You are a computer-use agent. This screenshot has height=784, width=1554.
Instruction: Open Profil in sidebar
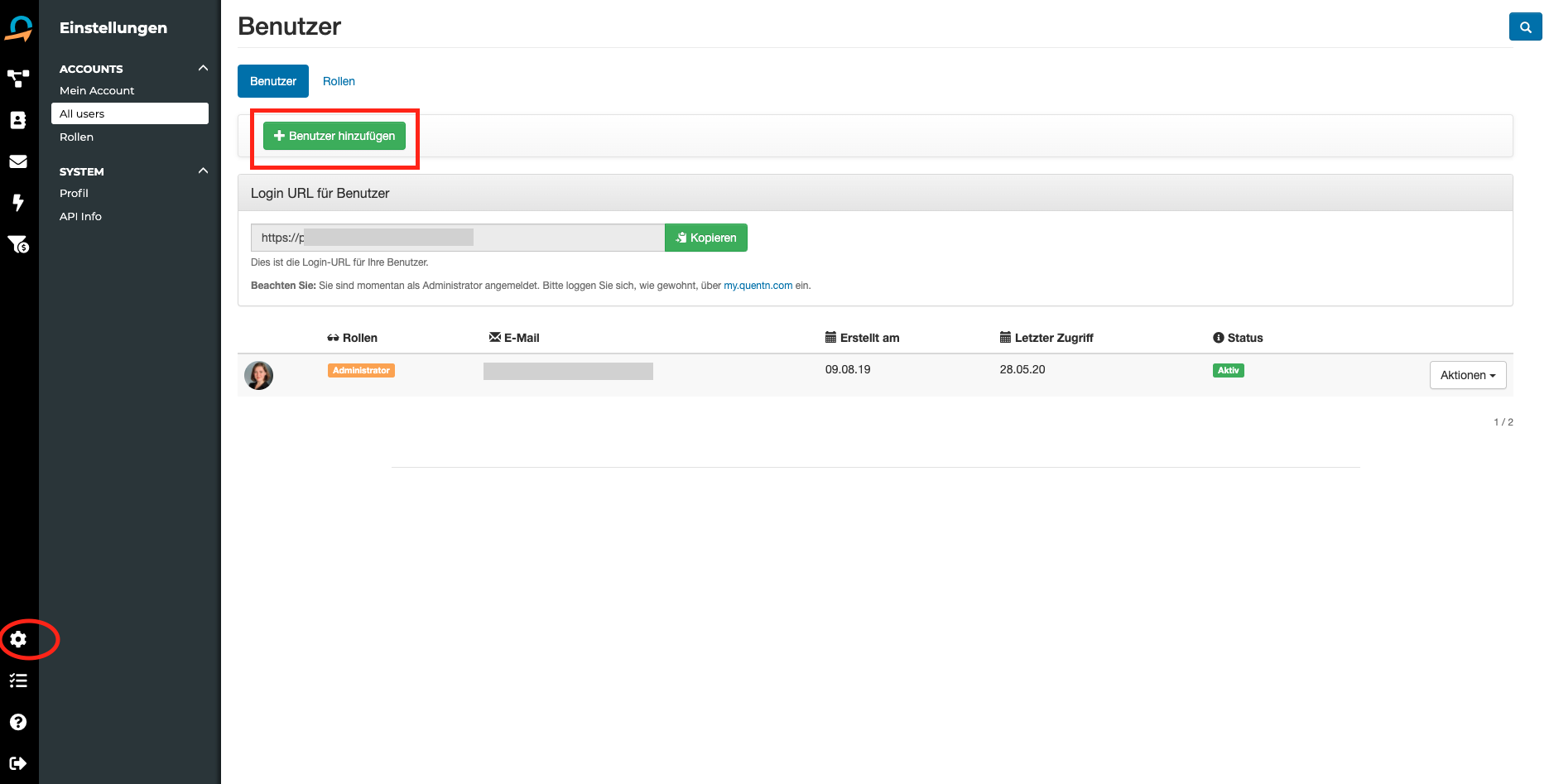point(74,193)
